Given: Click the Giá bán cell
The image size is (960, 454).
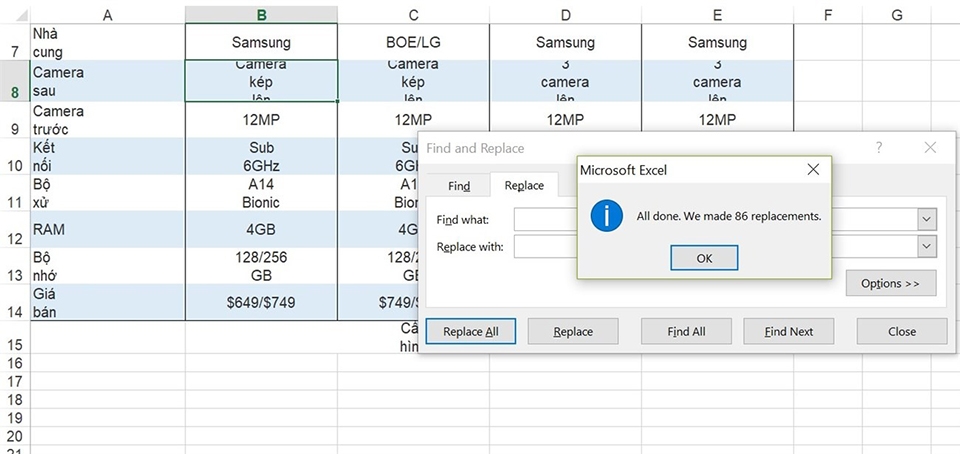Looking at the screenshot, I should click(x=108, y=302).
